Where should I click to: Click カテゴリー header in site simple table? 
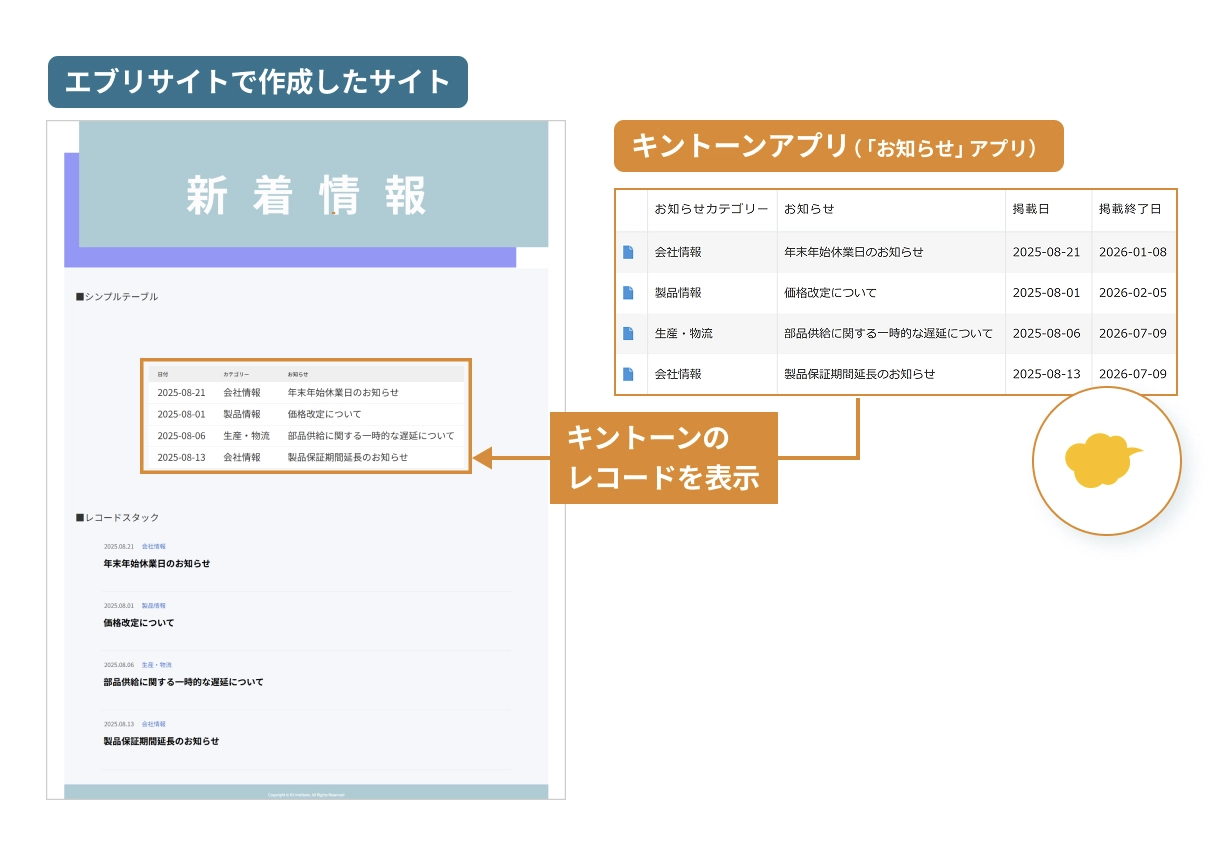coord(236,374)
